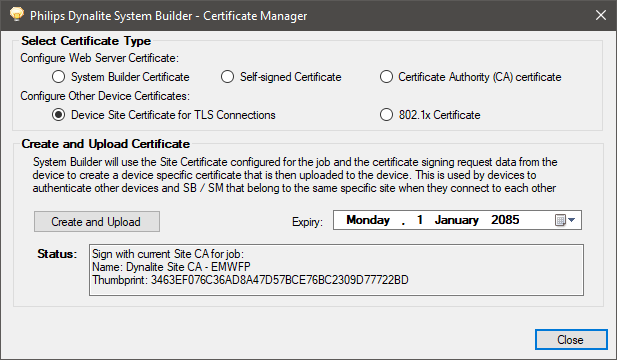Click the 'Name: Dynalite Site CA - EMWFP' line
The height and width of the screenshot is (360, 617).
pos(171,267)
